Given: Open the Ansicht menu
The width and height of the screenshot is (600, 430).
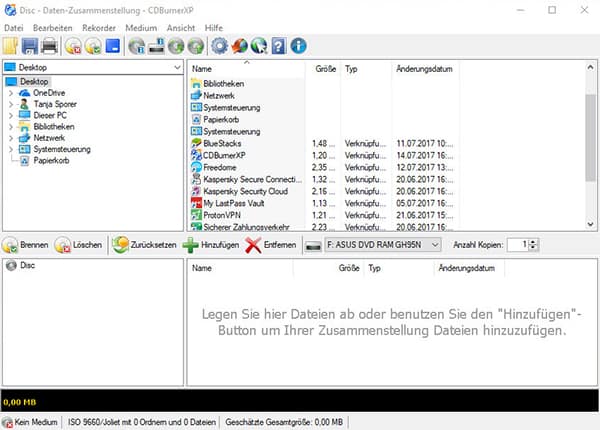Looking at the screenshot, I should [181, 28].
